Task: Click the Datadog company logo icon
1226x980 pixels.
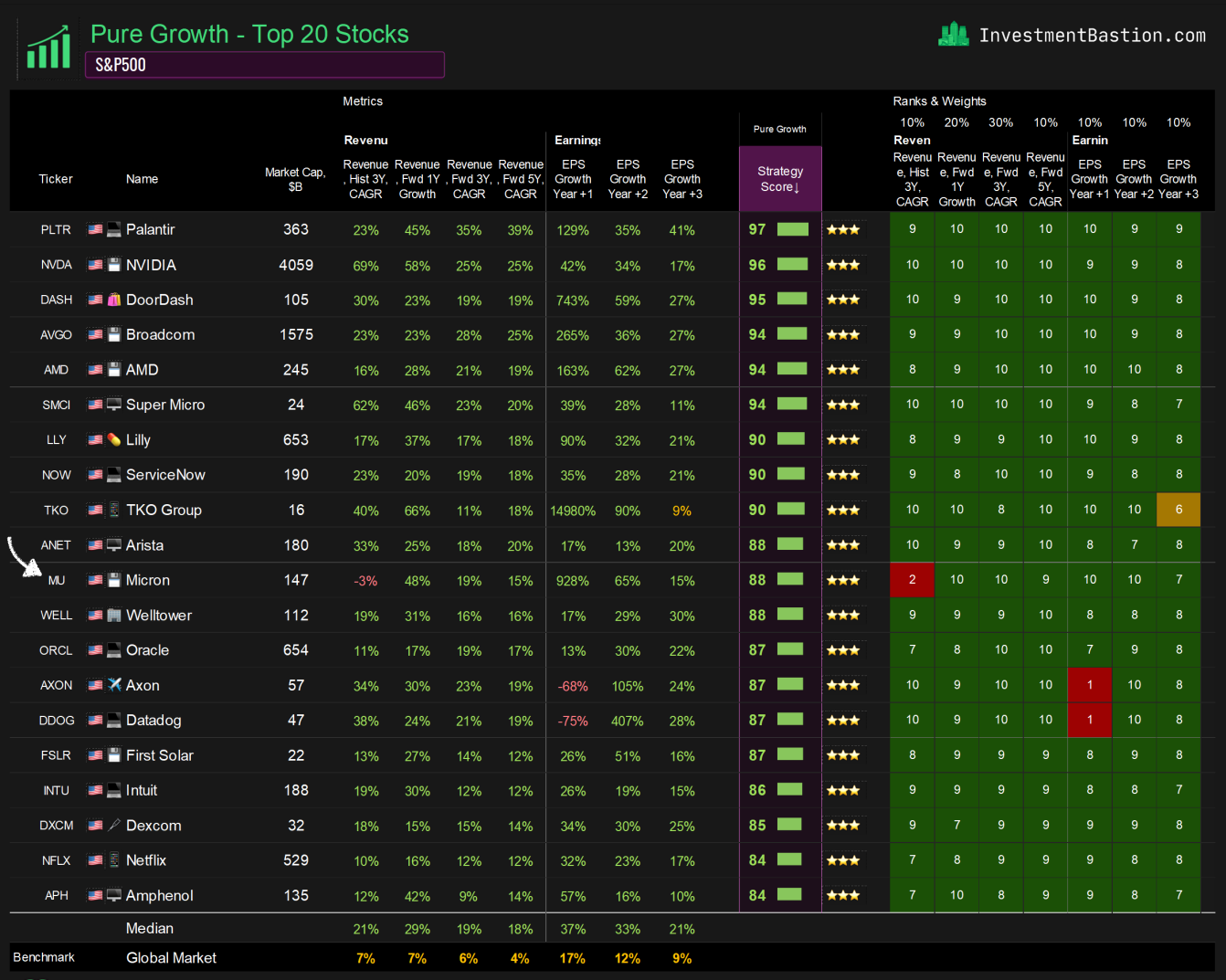Action: pos(114,721)
